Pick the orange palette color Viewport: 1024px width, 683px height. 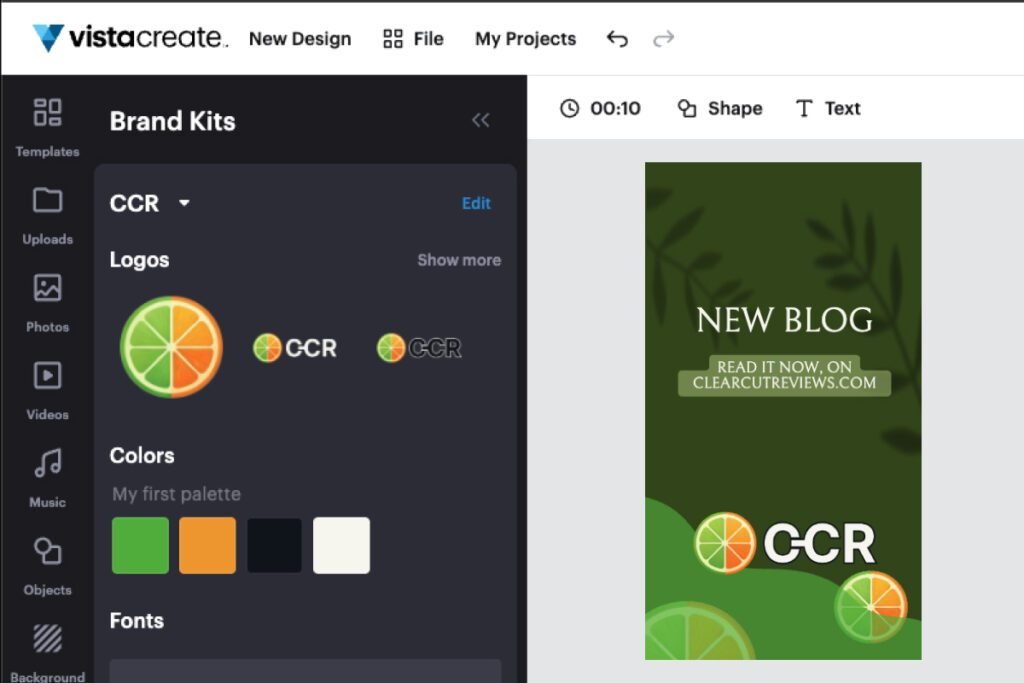tap(208, 545)
